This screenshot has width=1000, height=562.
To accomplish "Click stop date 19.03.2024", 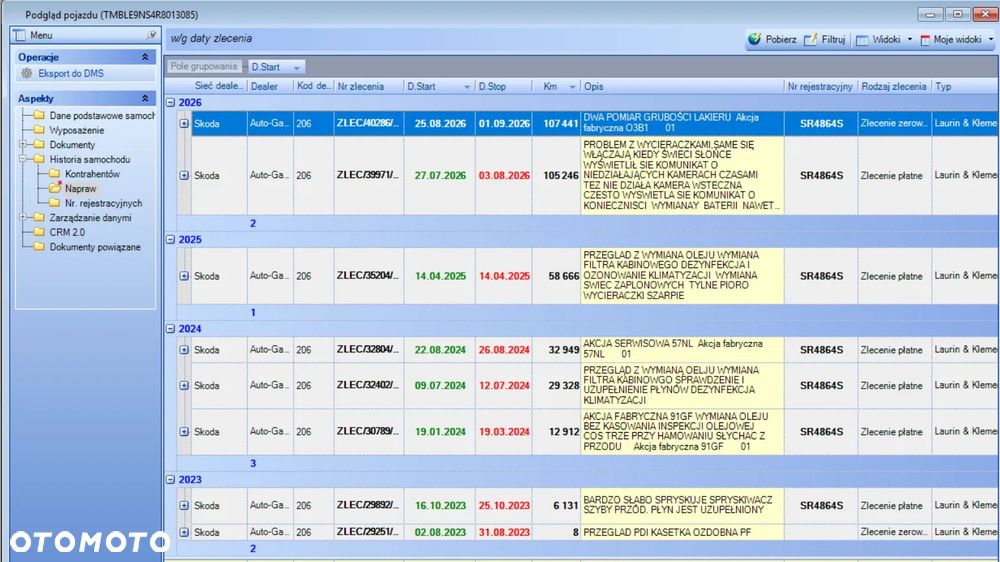I will (x=504, y=432).
